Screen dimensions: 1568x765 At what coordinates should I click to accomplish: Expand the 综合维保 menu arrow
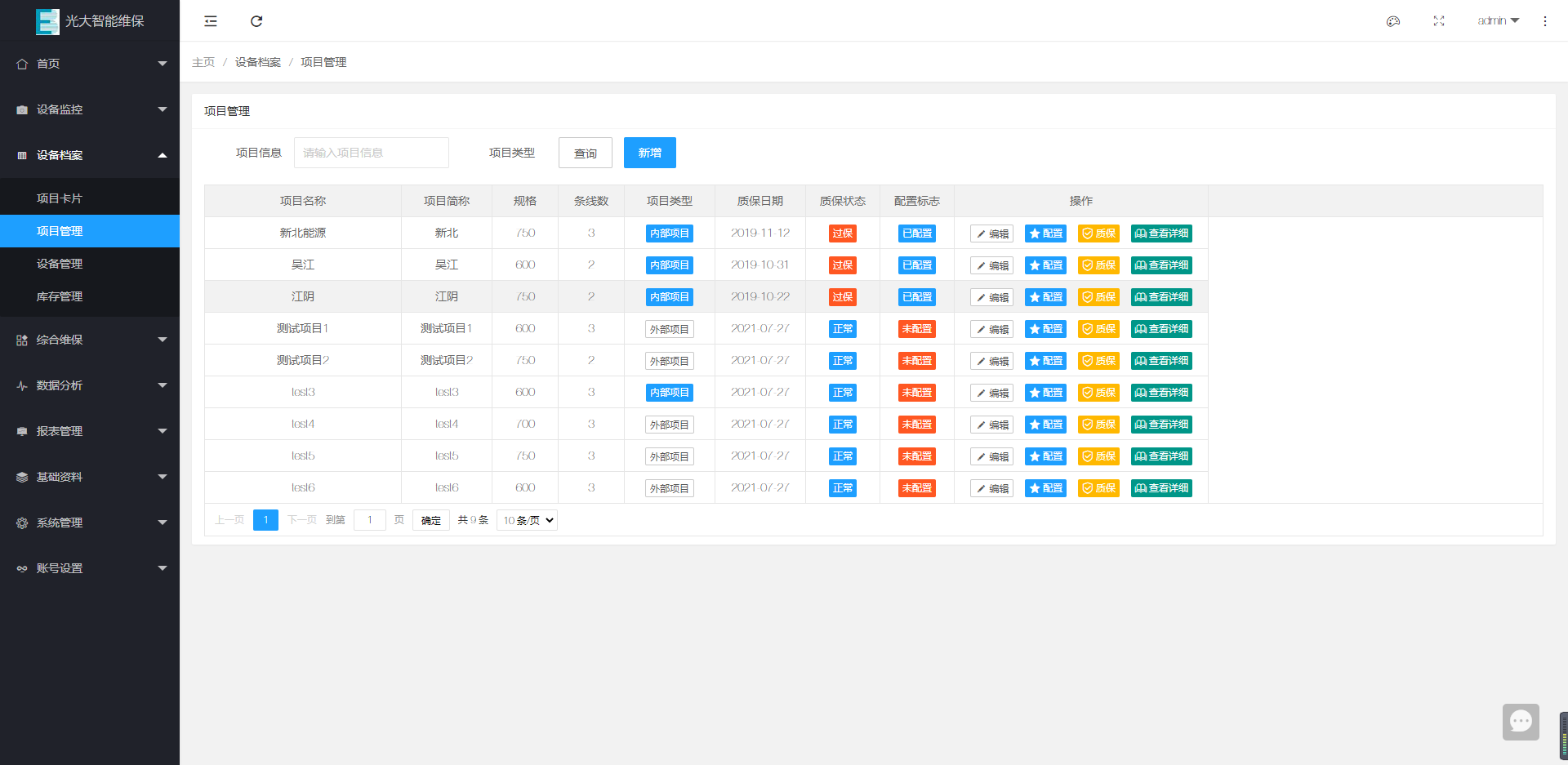tap(163, 340)
